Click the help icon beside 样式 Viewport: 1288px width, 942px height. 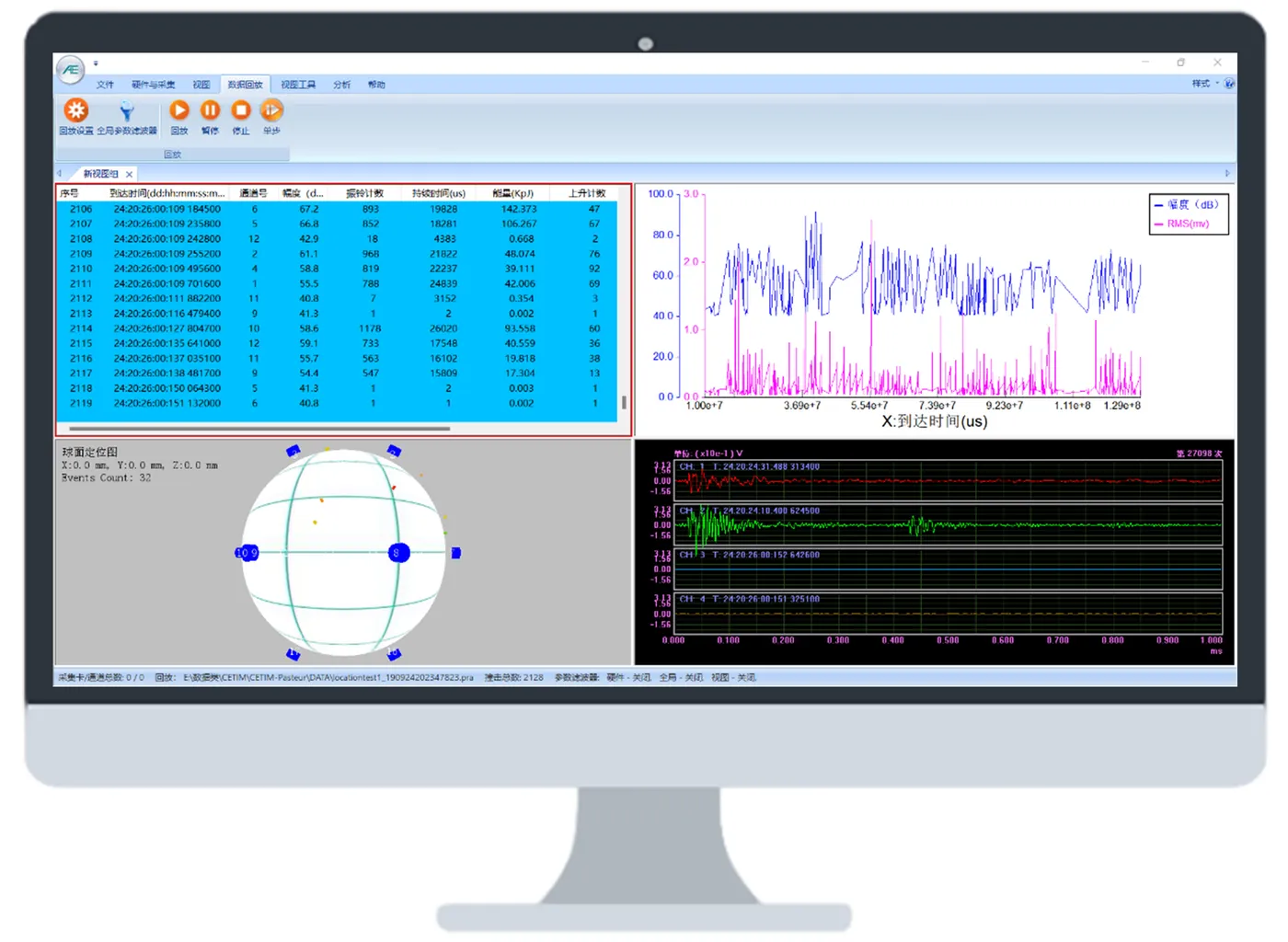pyautogui.click(x=1230, y=84)
